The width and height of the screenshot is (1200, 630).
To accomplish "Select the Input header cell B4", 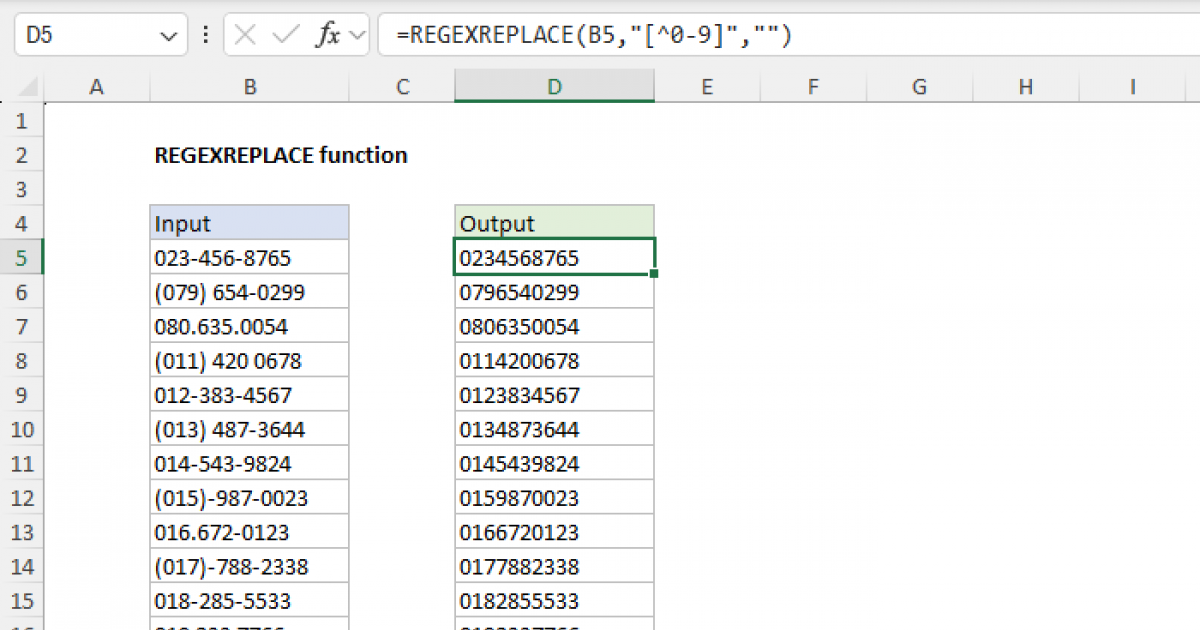I will tap(249, 223).
